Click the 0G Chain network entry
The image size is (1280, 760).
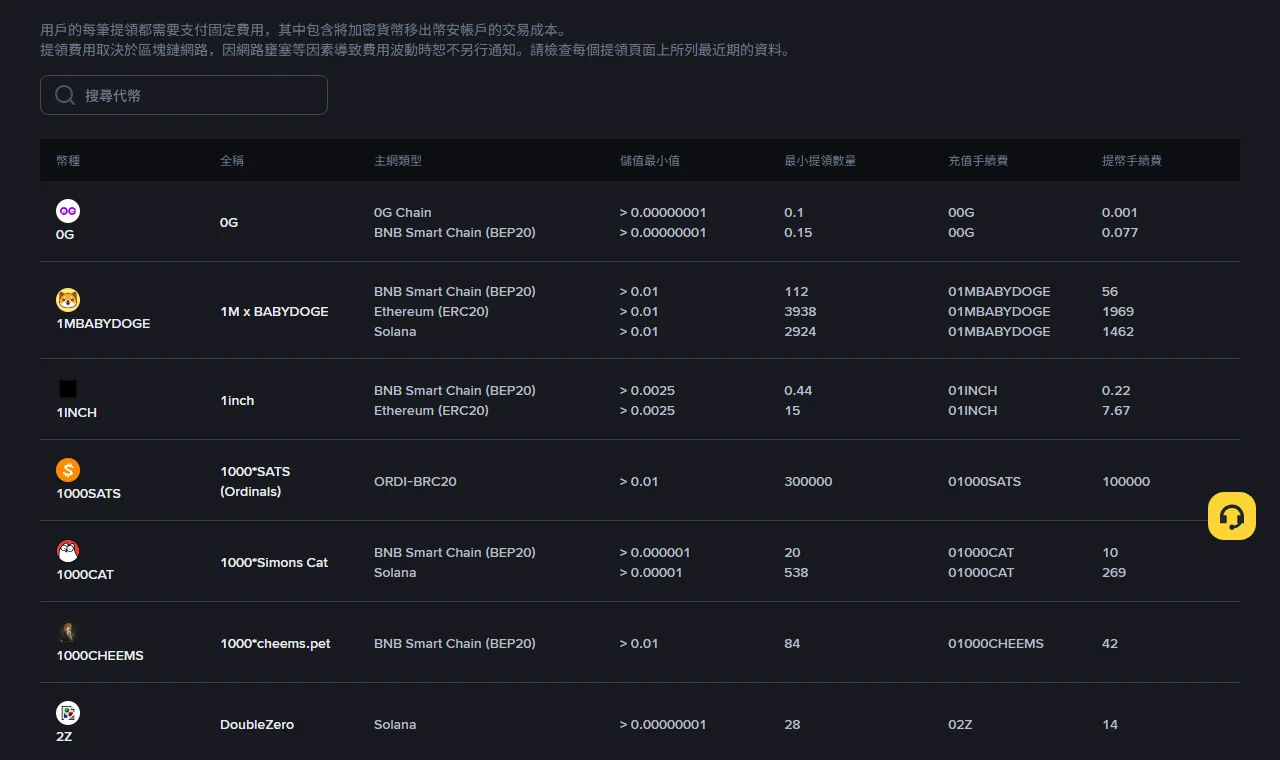(x=403, y=212)
